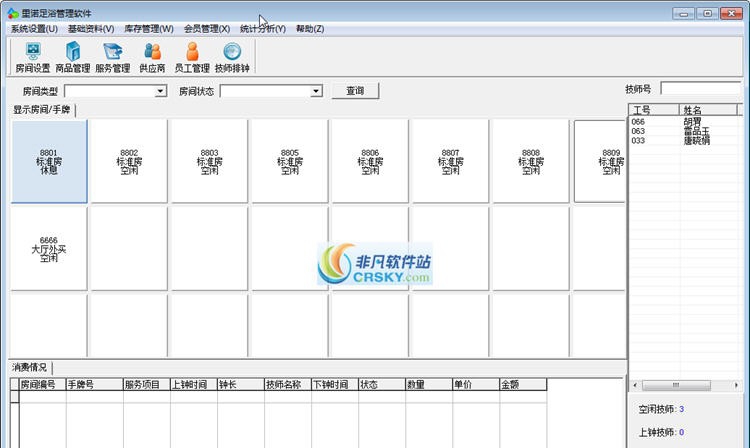Screen dimensions: 750x448
Task: Click the 空闲技师 count value 3
Action: click(x=681, y=409)
